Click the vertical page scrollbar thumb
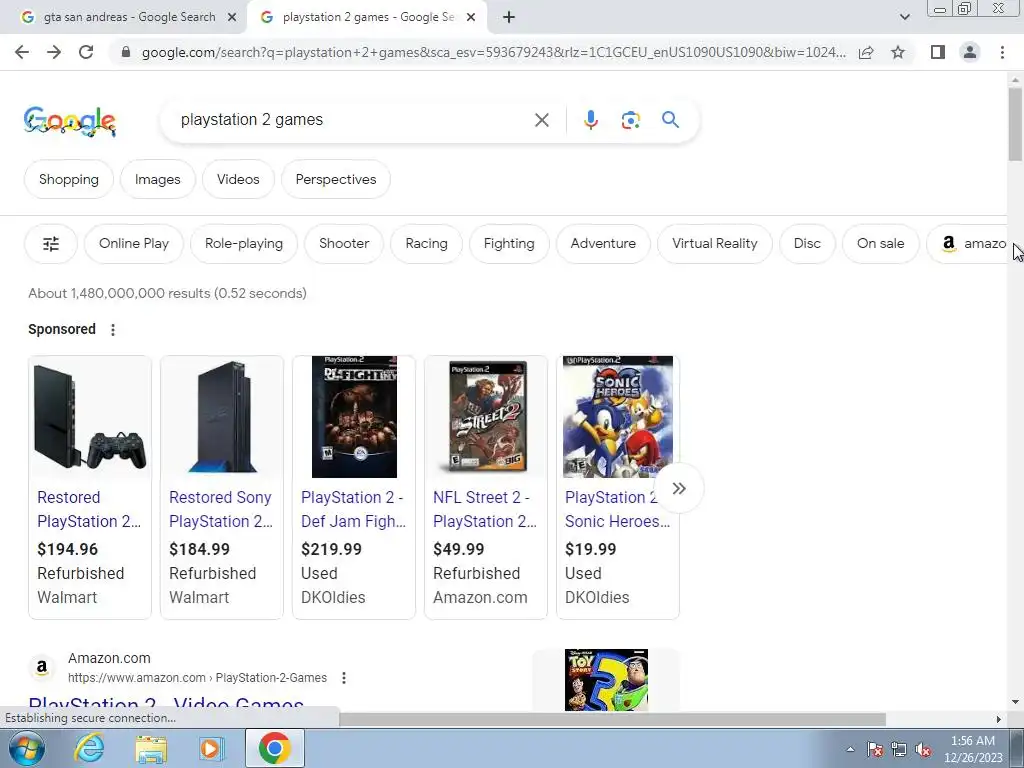Image resolution: width=1024 pixels, height=768 pixels. point(1015,124)
